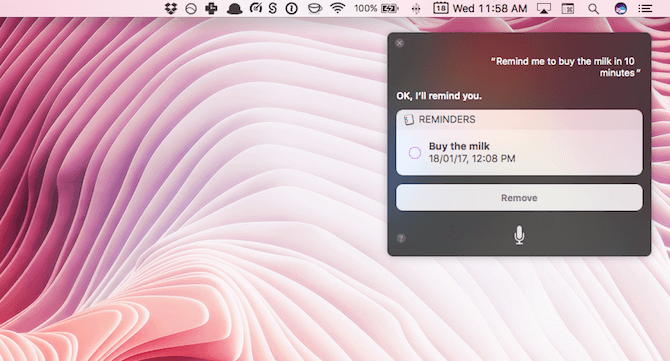Close the Siri window

(400, 43)
